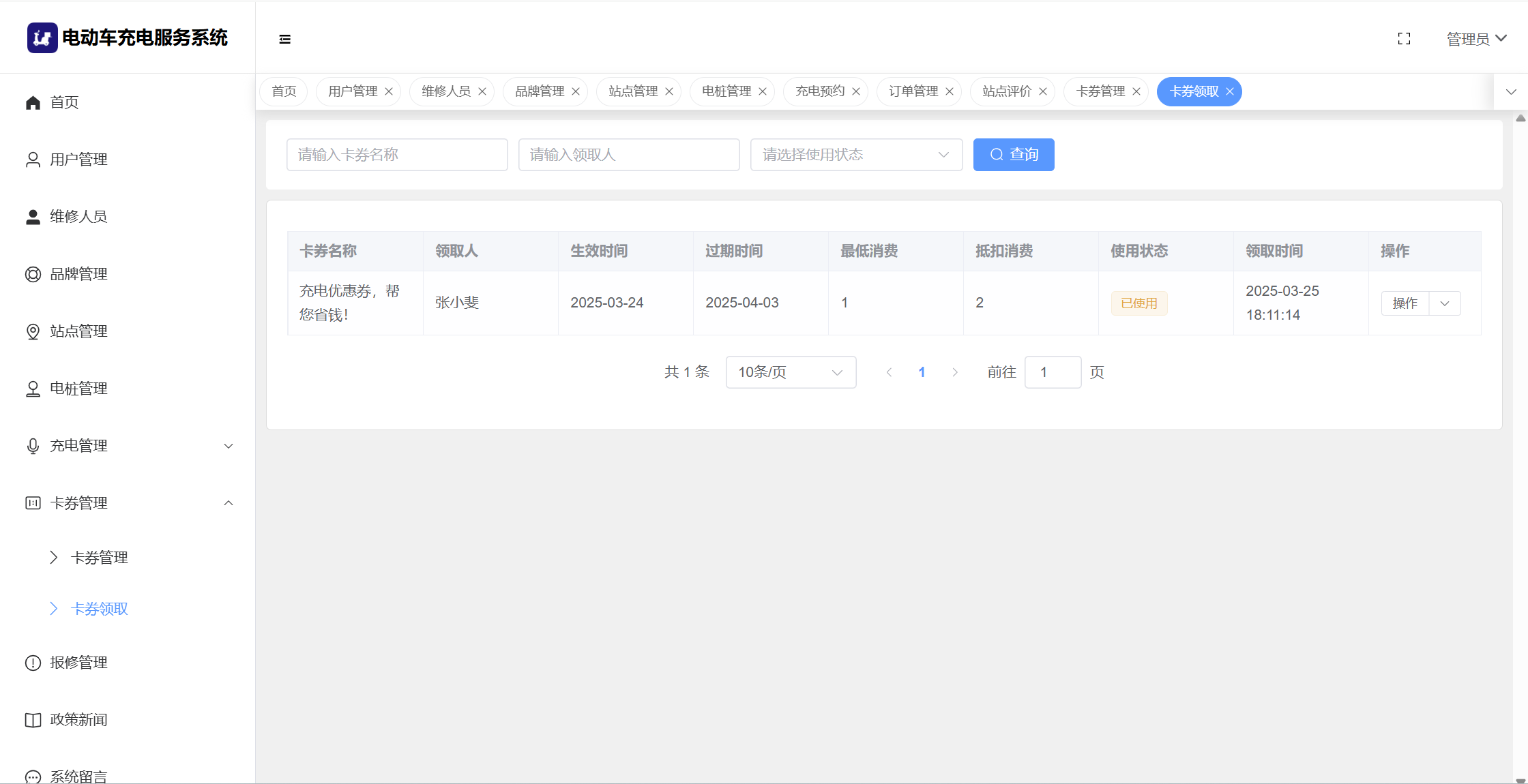Click the 请输入卡券名称 input field

pyautogui.click(x=397, y=155)
